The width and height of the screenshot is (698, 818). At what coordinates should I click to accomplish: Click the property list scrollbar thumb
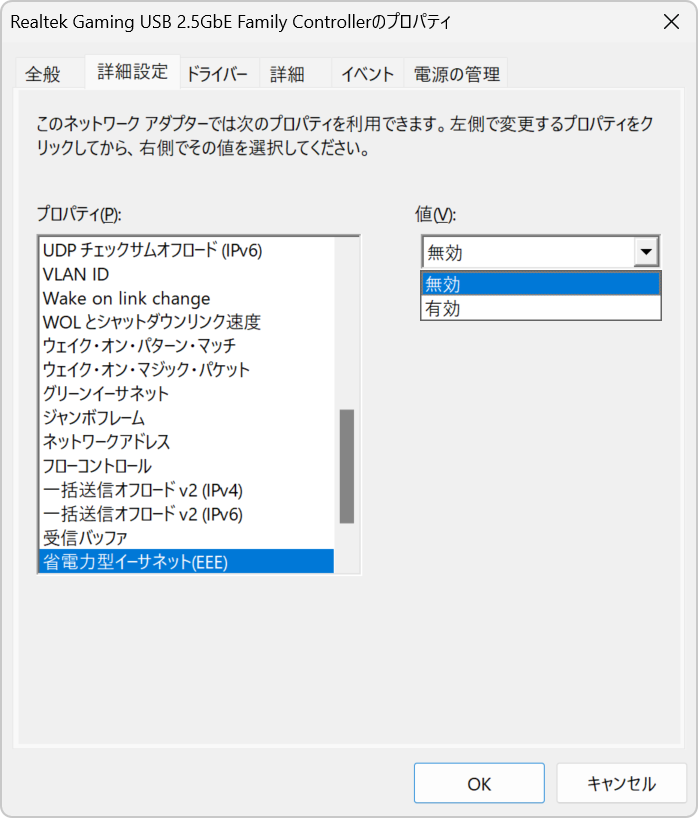pos(347,466)
